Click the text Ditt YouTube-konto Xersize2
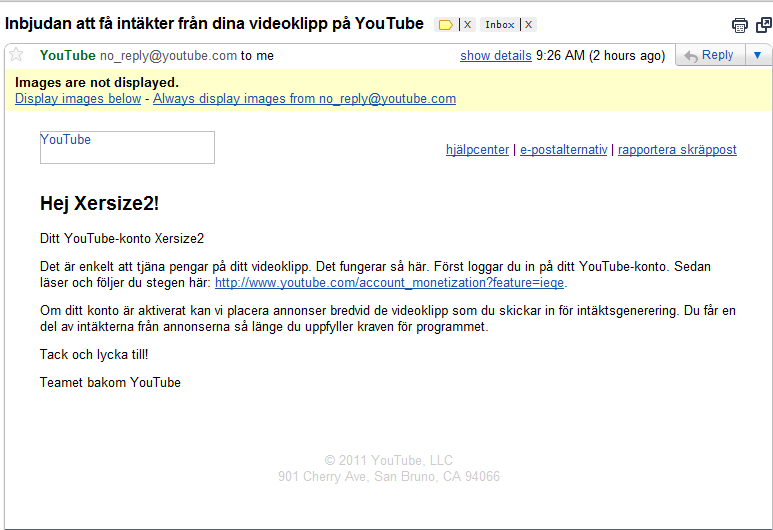773x530 pixels. (122, 239)
